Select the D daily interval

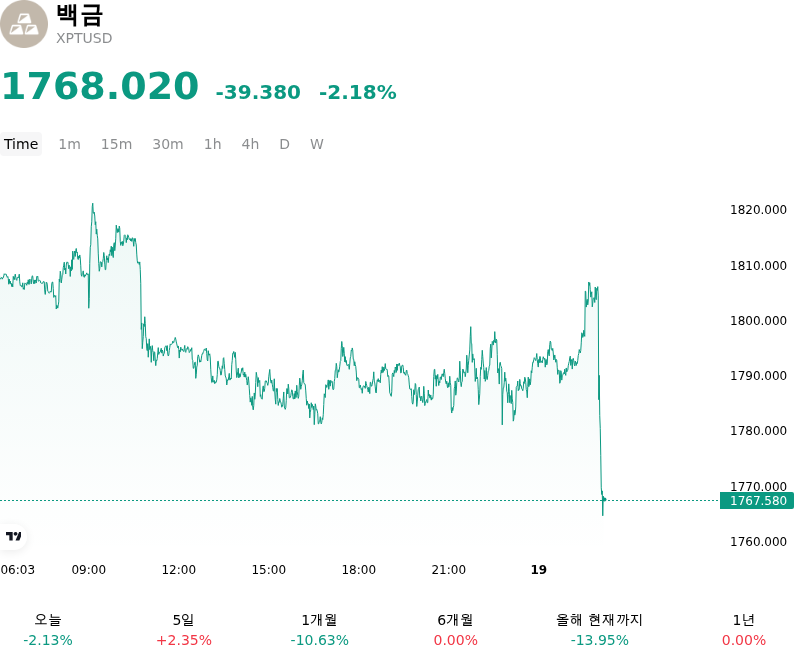[x=285, y=144]
